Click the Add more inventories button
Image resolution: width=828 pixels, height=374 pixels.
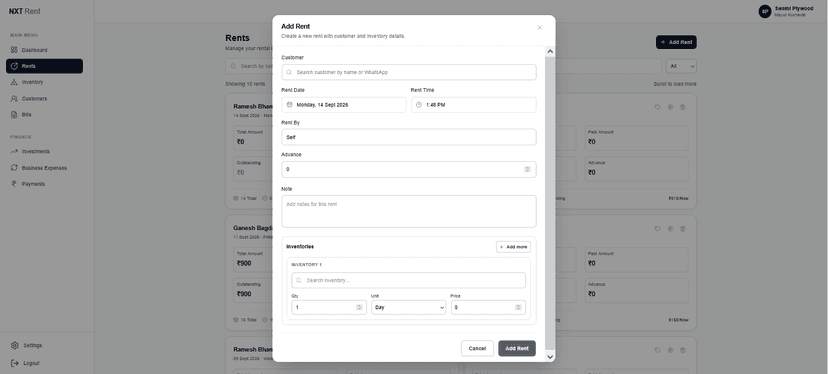point(513,247)
